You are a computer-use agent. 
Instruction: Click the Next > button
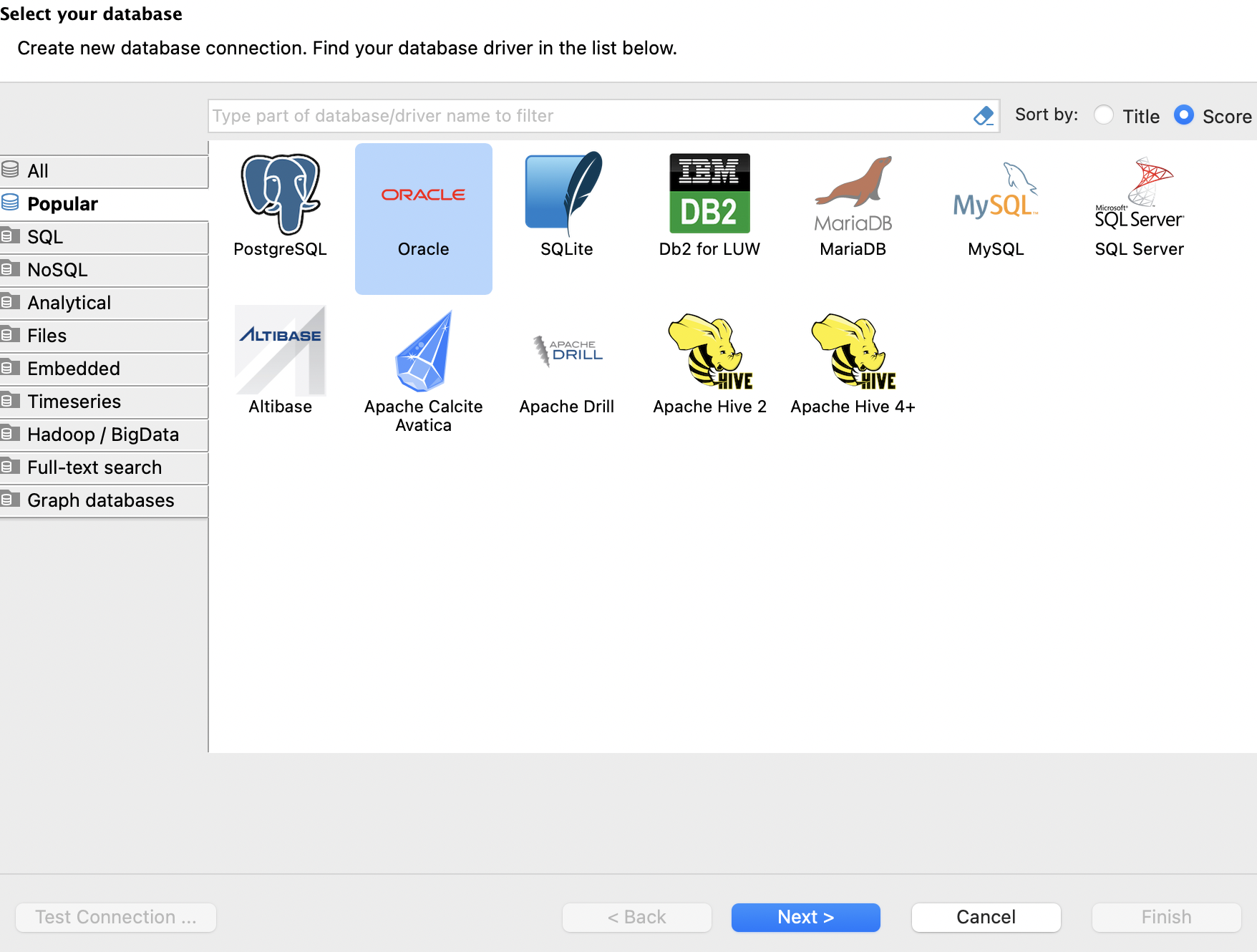806,918
